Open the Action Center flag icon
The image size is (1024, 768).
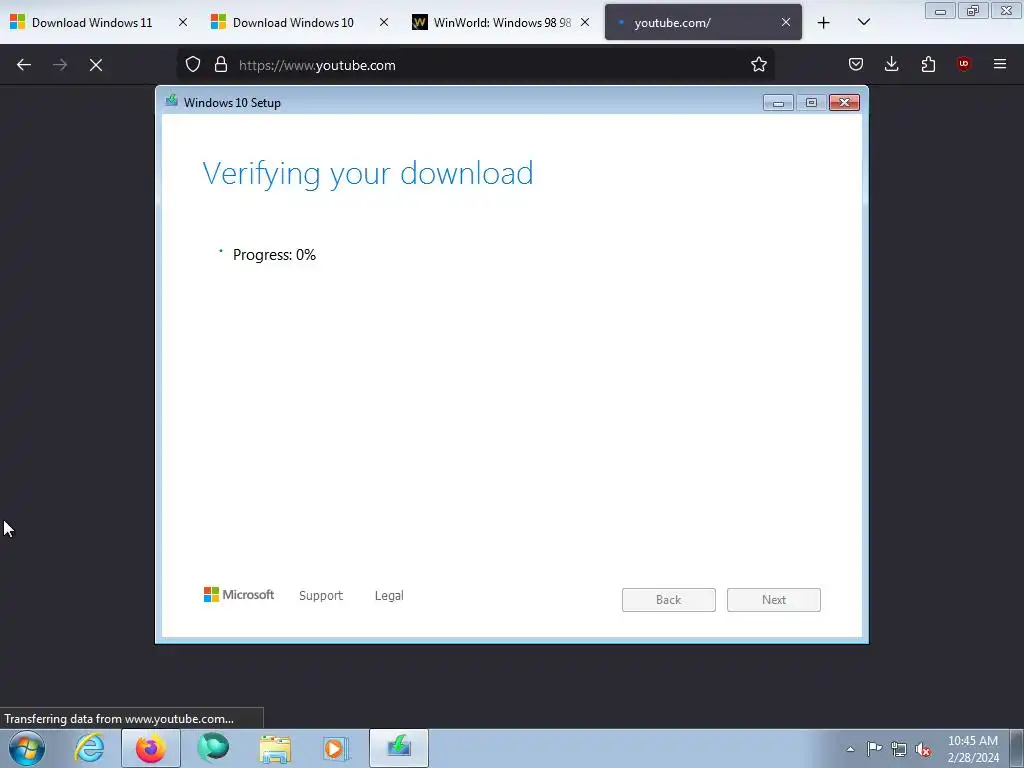tap(874, 749)
